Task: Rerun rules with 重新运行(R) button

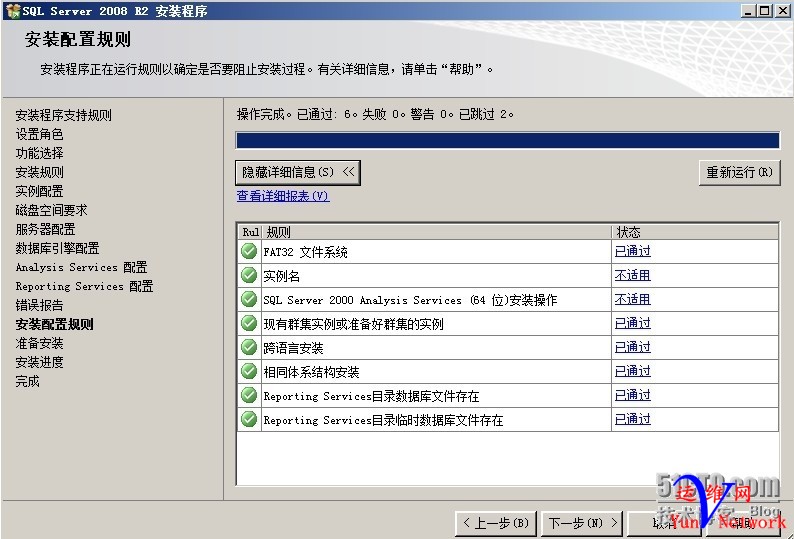Action: [x=739, y=172]
